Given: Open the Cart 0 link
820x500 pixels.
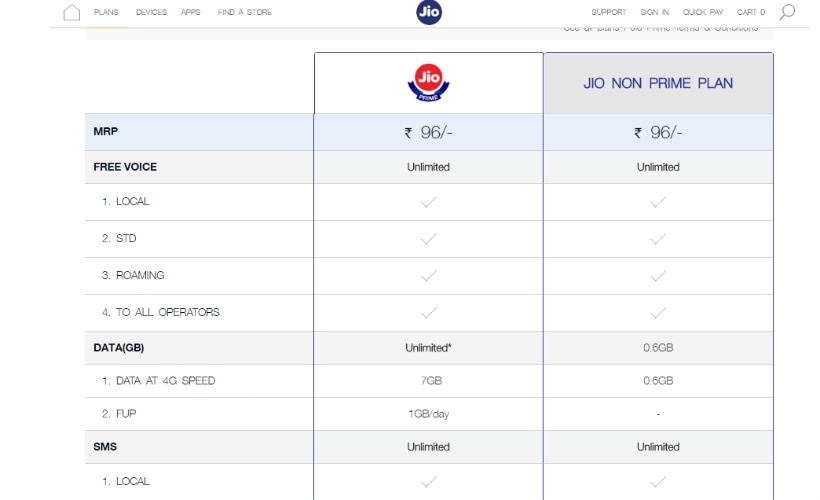Looking at the screenshot, I should (751, 12).
